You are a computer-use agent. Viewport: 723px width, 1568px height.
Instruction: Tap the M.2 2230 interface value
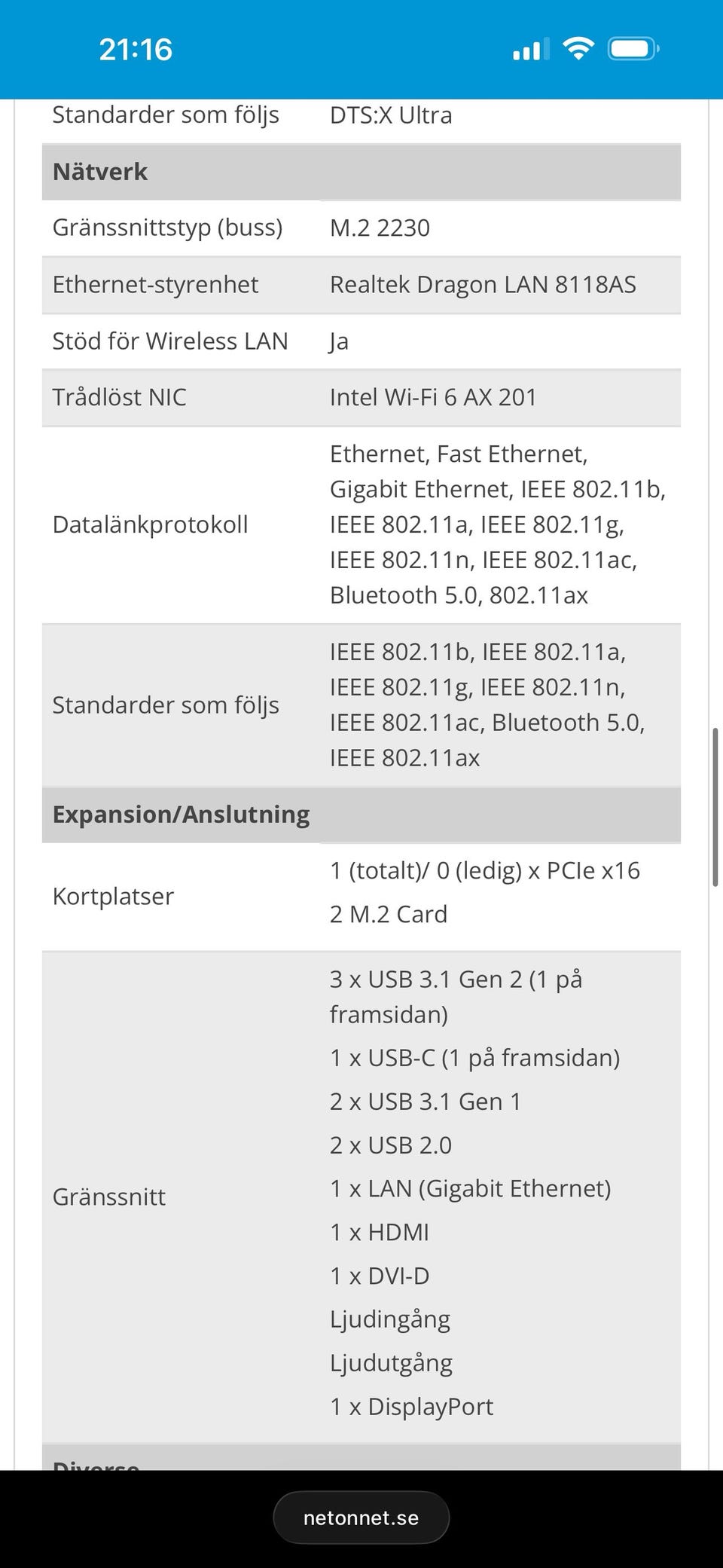[x=380, y=228]
